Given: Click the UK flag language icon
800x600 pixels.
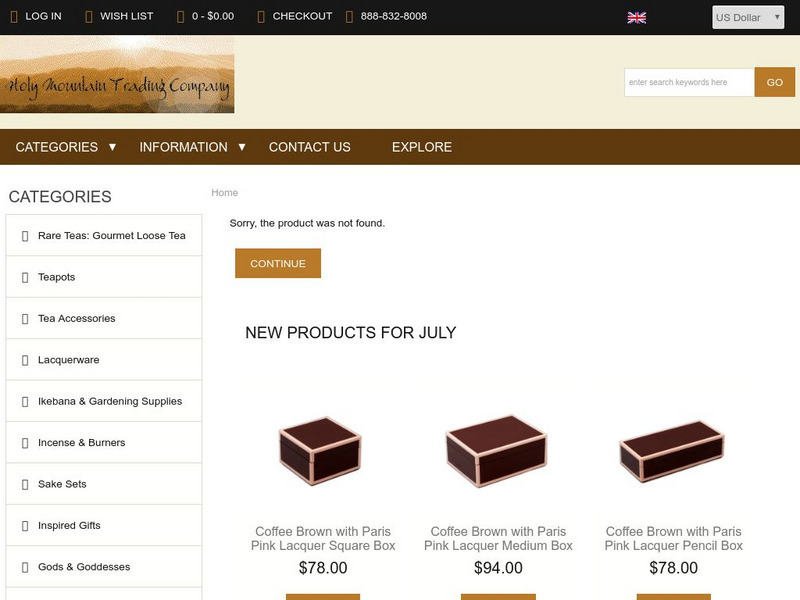Looking at the screenshot, I should (x=636, y=17).
